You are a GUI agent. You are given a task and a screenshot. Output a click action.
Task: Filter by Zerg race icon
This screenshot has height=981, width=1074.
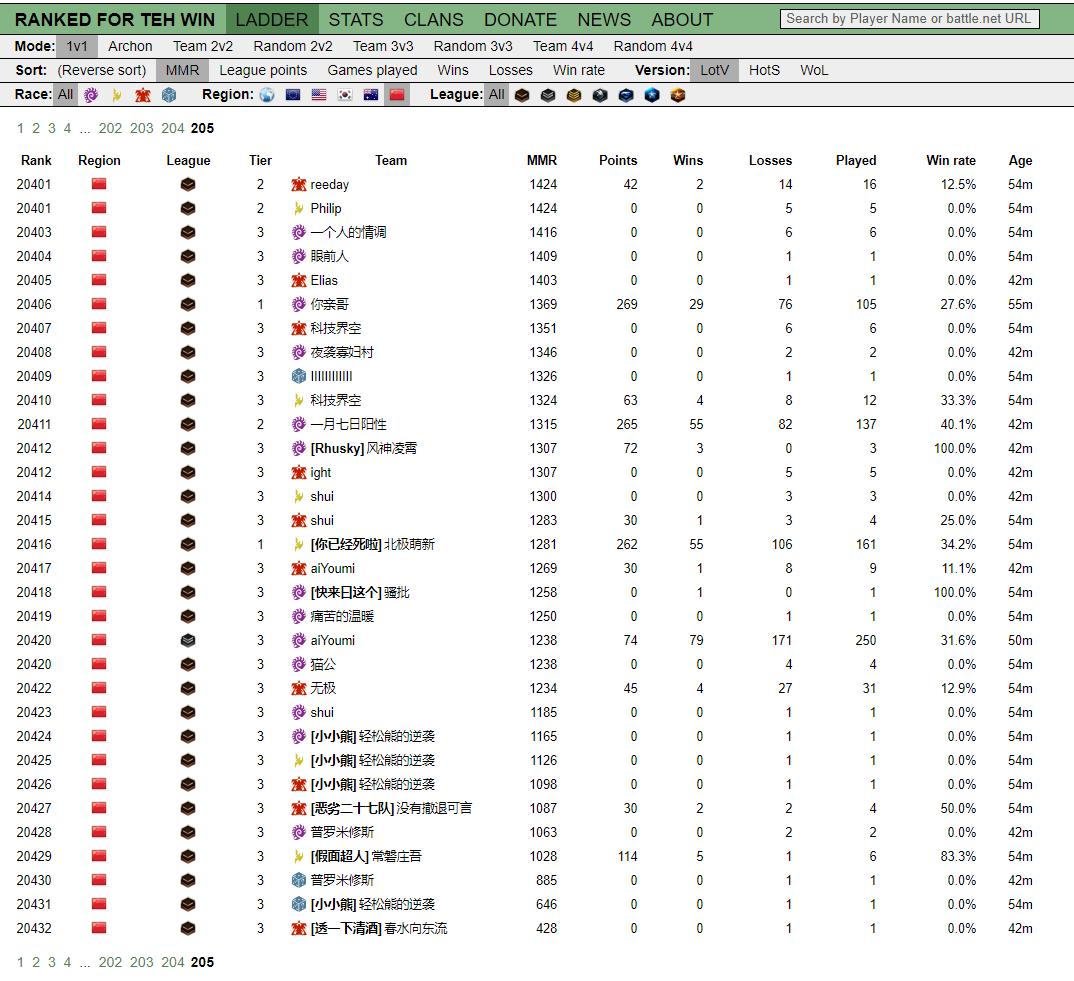point(91,95)
